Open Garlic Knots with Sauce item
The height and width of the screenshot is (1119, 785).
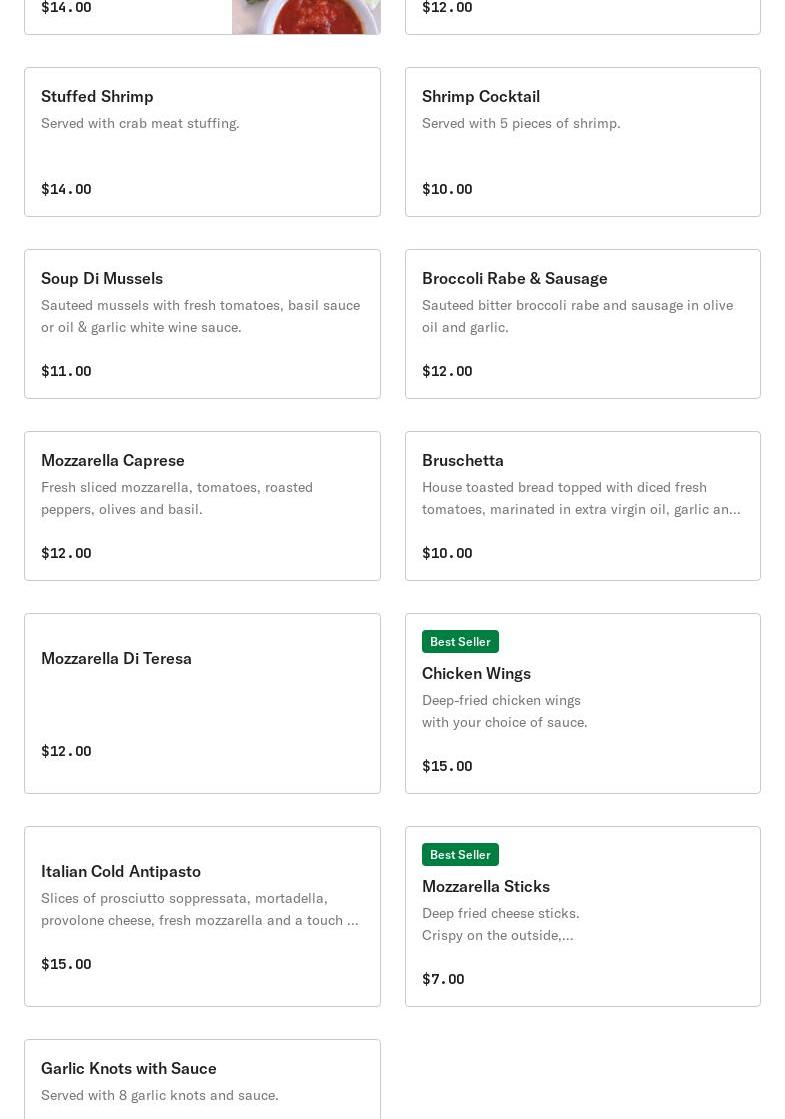click(x=202, y=1080)
